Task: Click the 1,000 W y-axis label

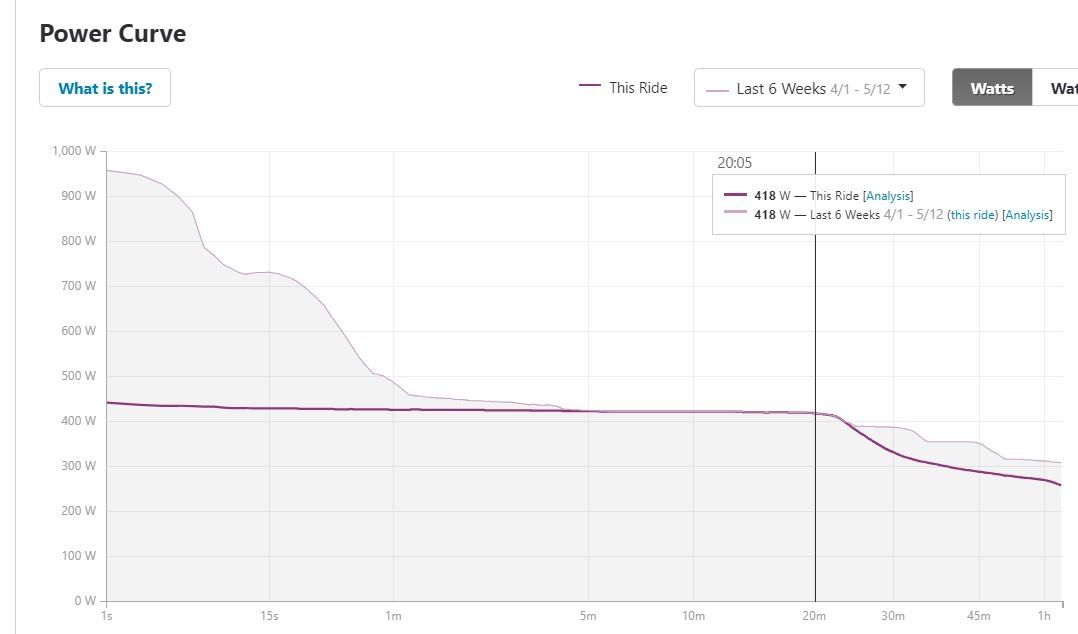Action: pos(74,151)
